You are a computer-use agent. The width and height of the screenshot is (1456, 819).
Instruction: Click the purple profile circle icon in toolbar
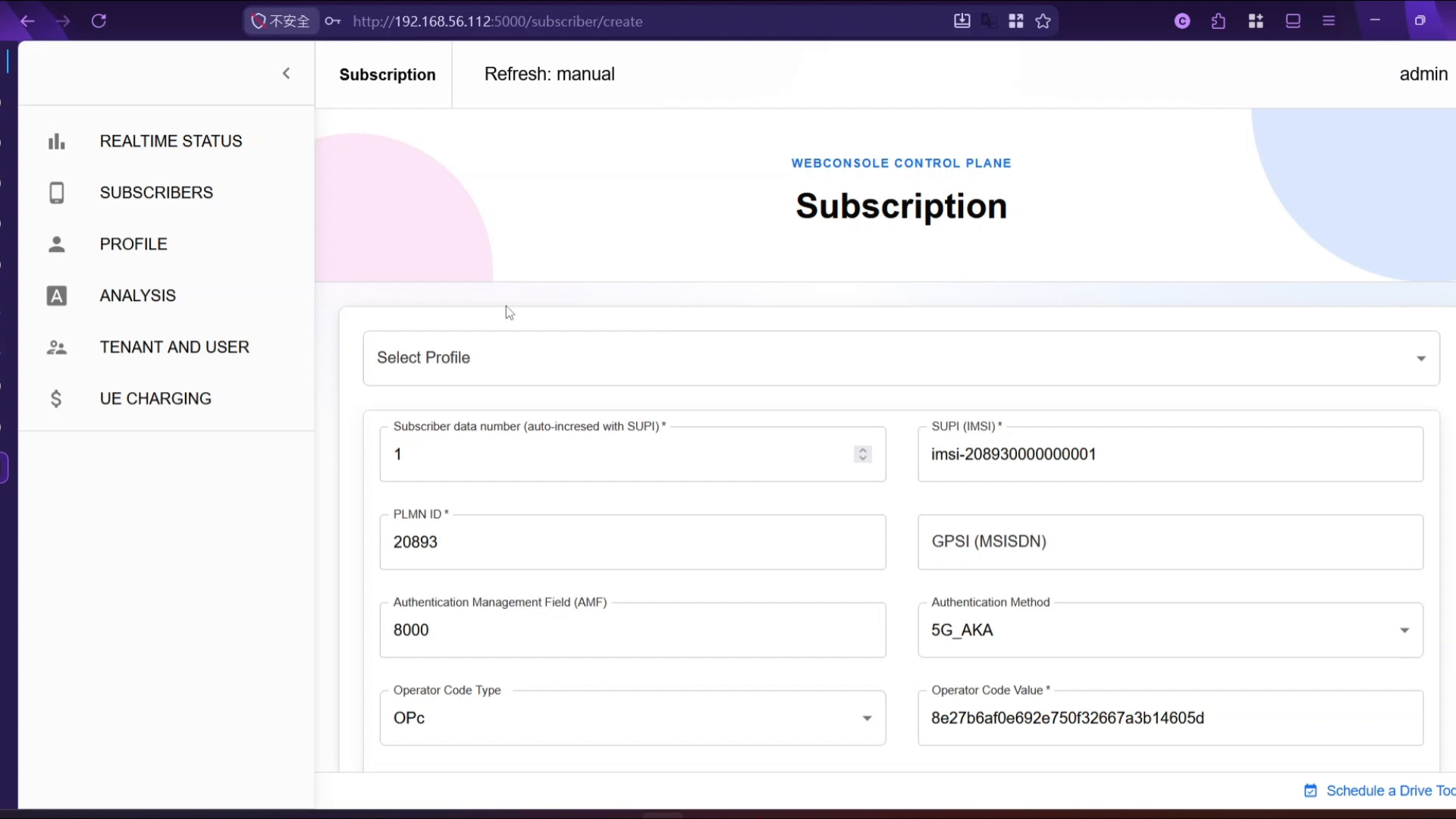pos(1182,21)
